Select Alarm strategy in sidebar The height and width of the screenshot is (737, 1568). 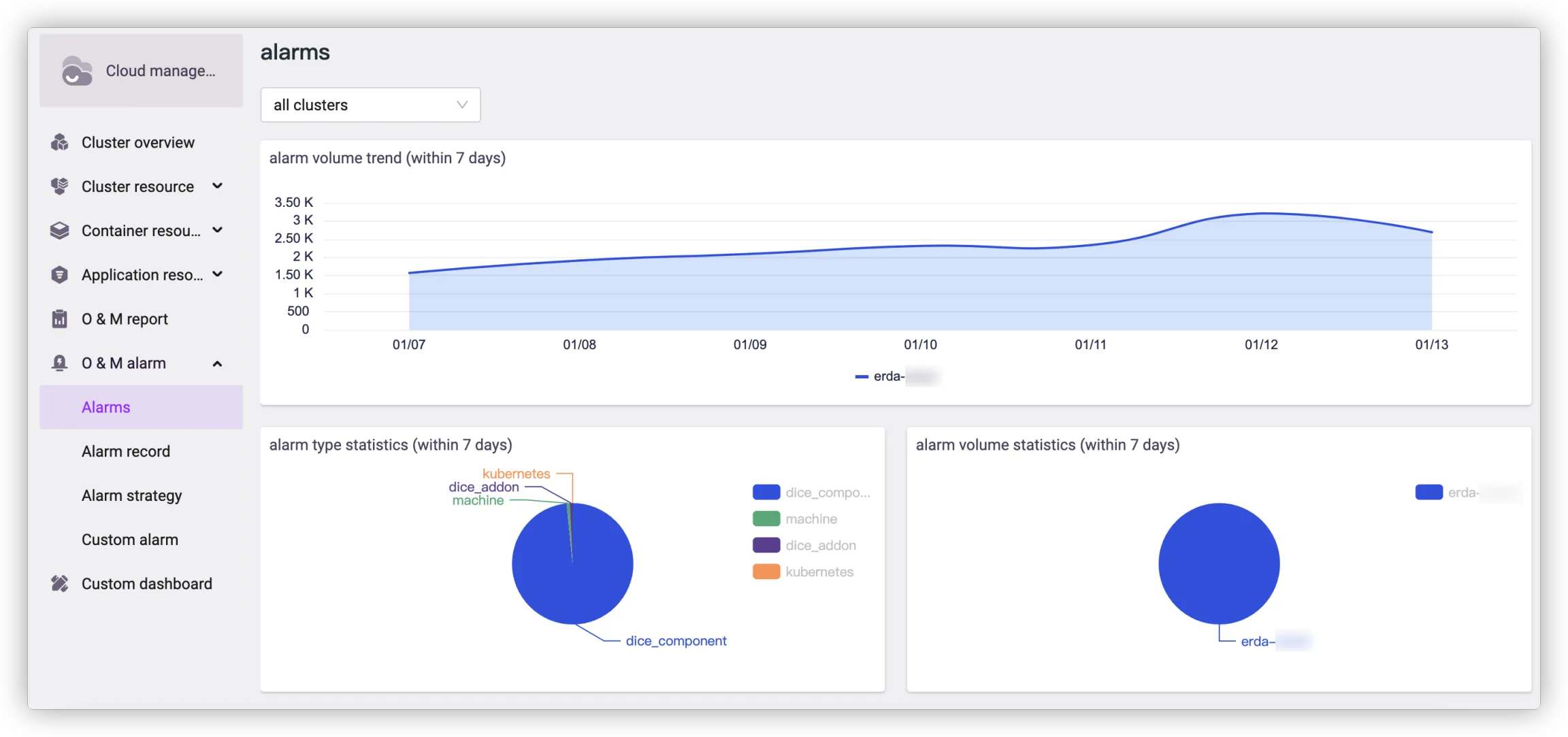(131, 495)
